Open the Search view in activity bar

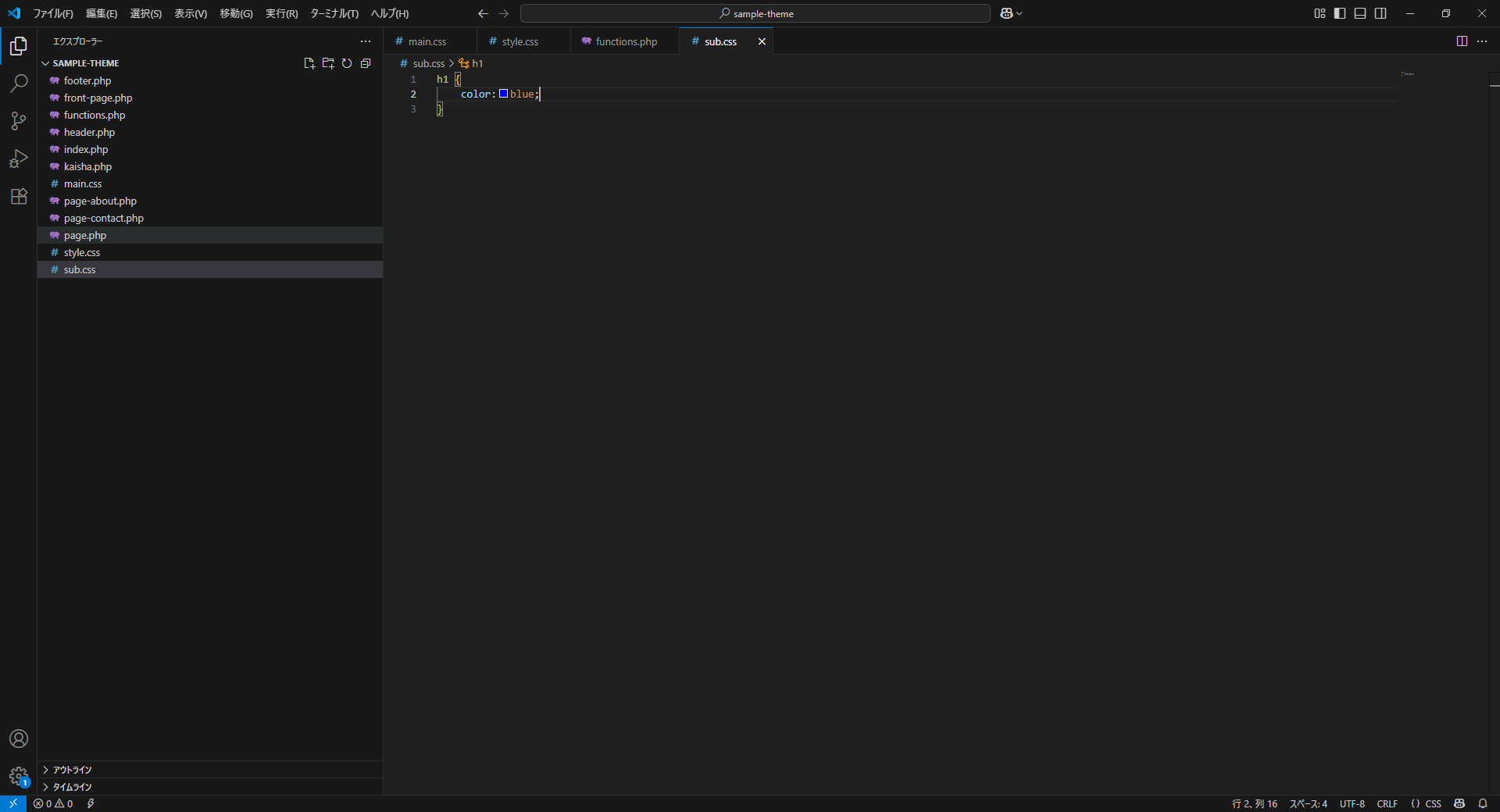click(19, 83)
